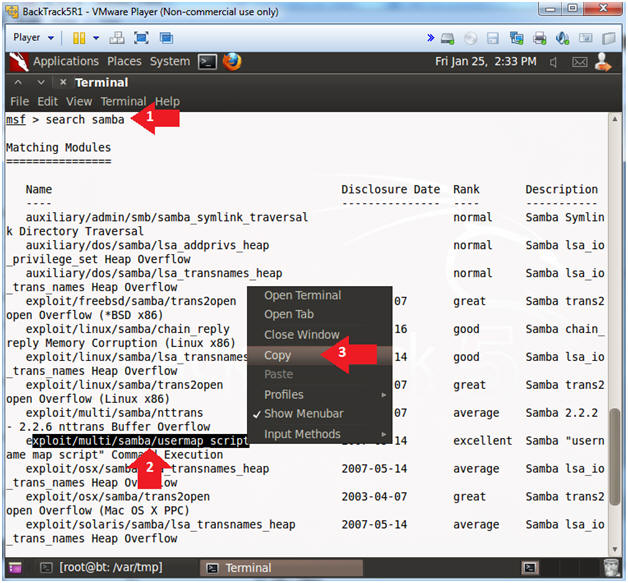This screenshot has height=583, width=628.
Task: Click the down arrow on the Terminal title bar
Action: tap(41, 82)
